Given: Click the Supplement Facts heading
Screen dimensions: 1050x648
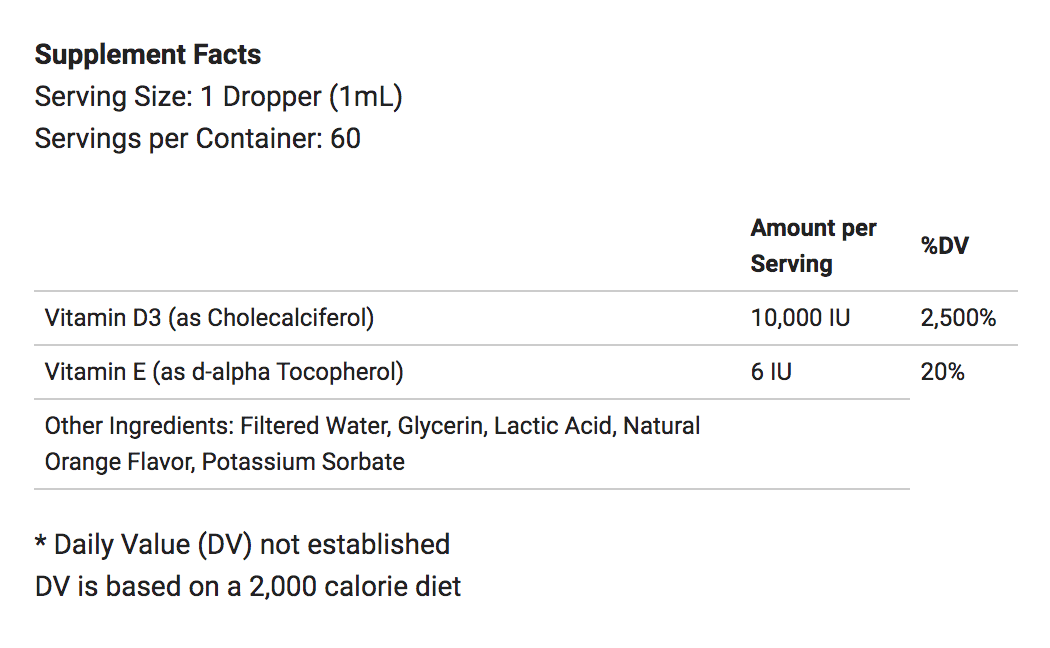Looking at the screenshot, I should (148, 54).
